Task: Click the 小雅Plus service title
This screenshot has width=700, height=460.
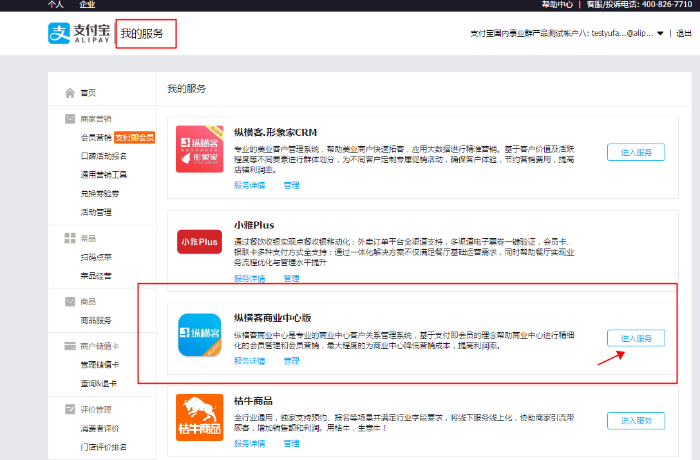Action: (254, 225)
